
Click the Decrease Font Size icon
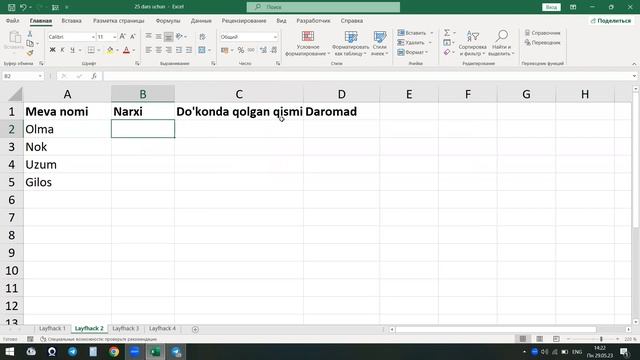point(133,37)
